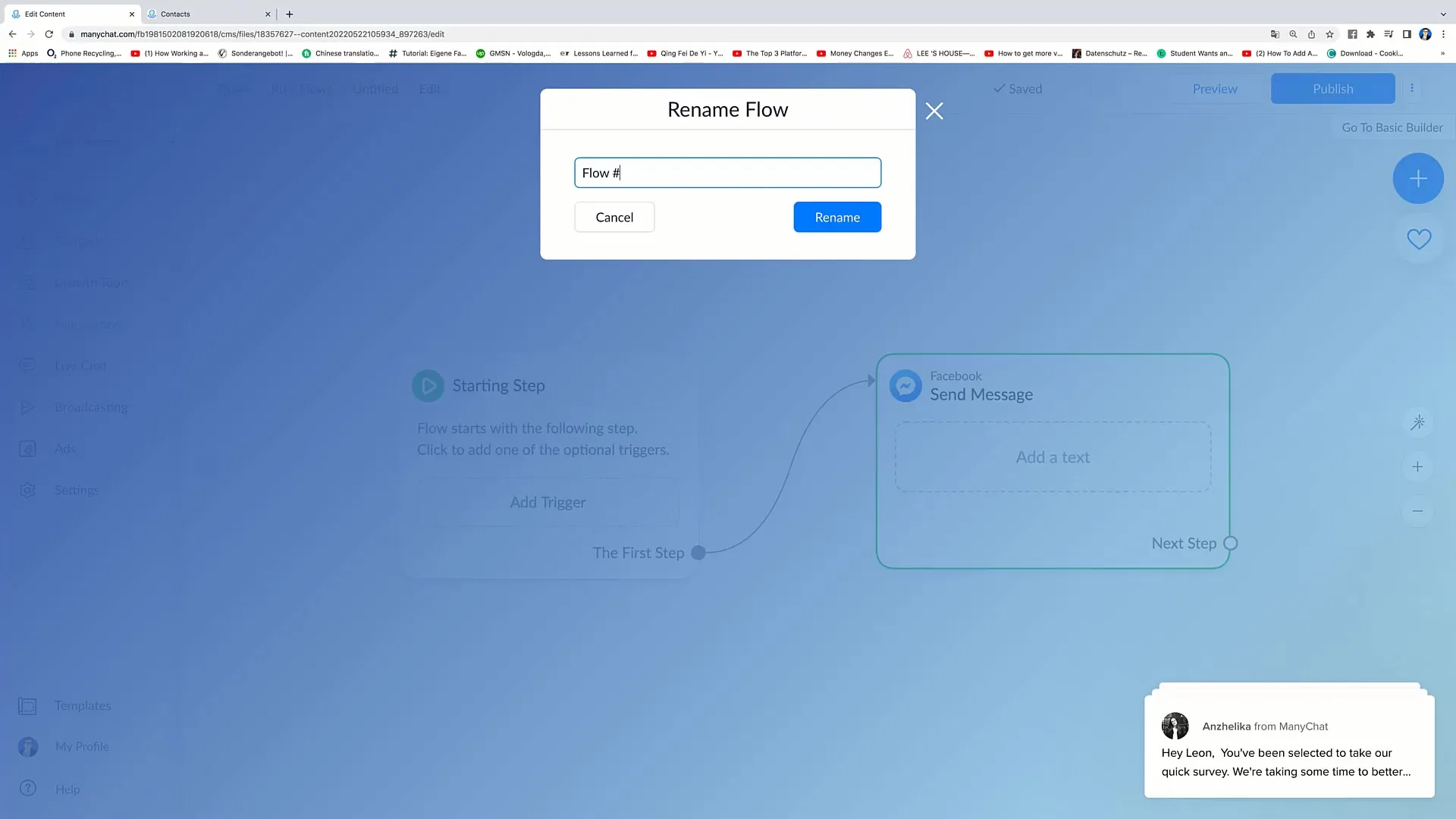1456x819 pixels.
Task: Click the Flow # text input field
Action: click(728, 172)
